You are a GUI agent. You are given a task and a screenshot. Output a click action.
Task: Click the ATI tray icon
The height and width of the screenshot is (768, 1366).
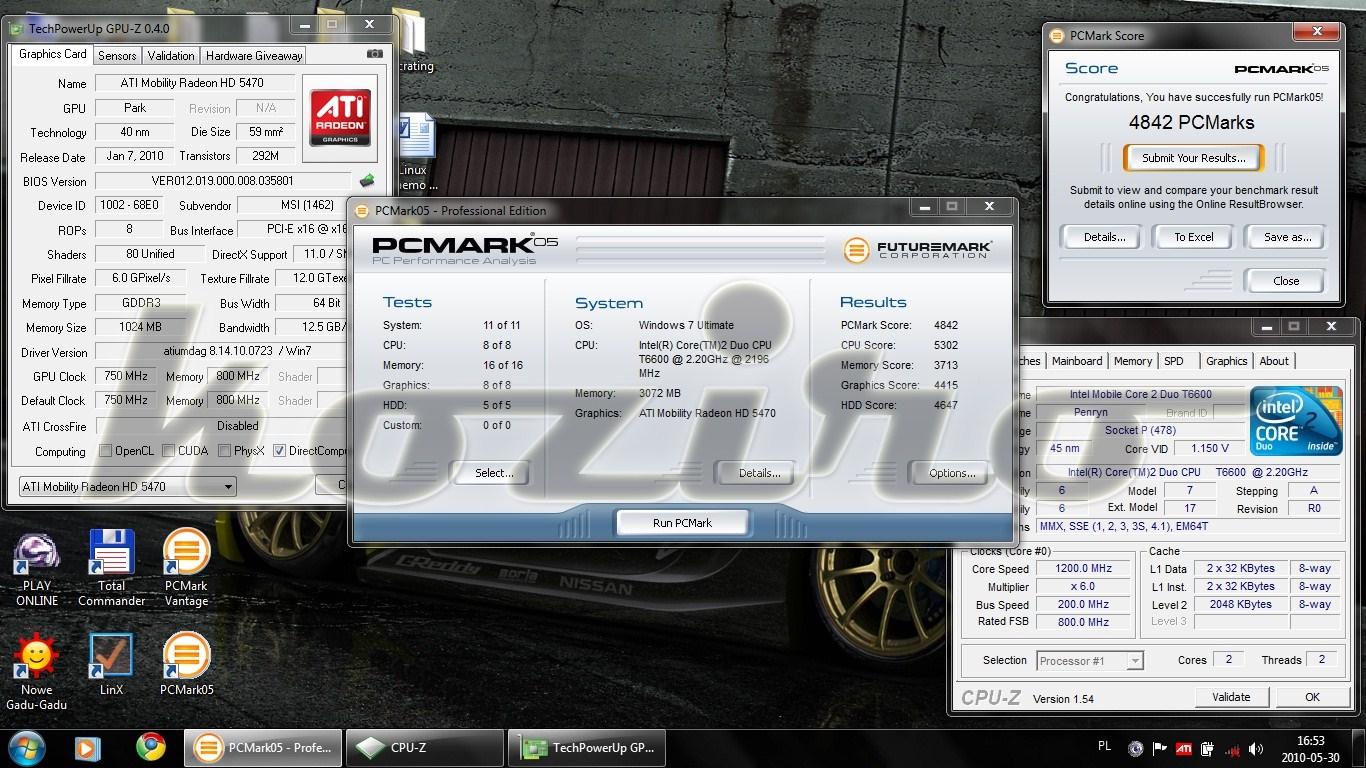(1182, 747)
